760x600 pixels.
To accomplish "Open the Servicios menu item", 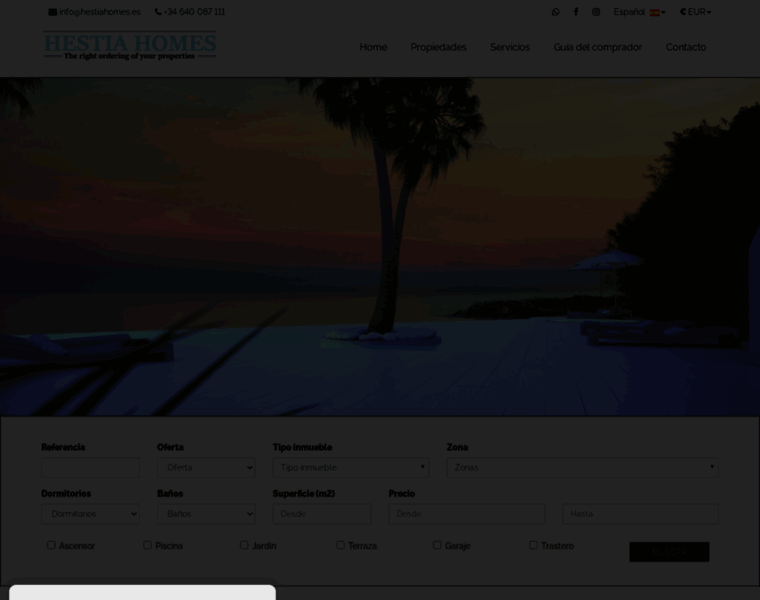I will pos(510,47).
